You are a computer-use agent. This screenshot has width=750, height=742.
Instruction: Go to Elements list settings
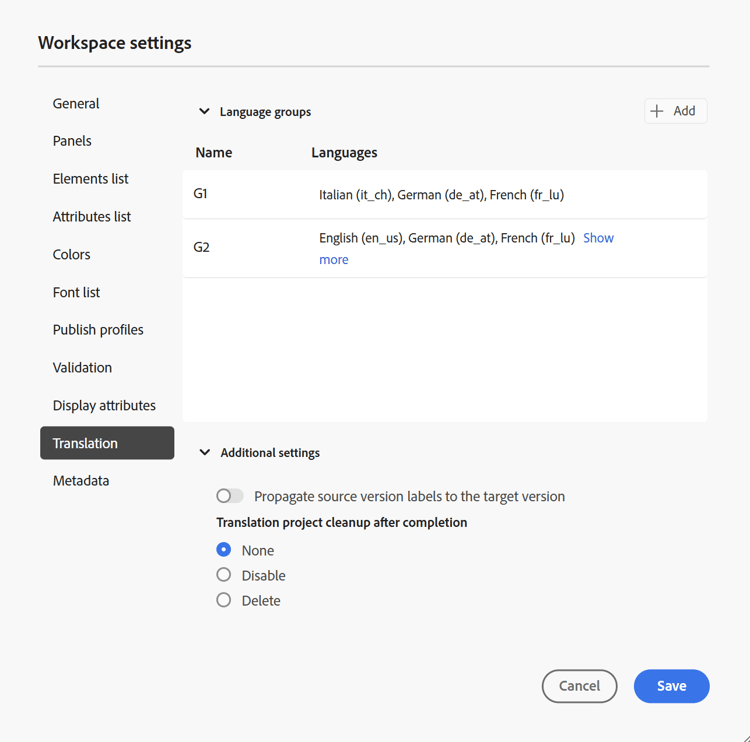coord(91,179)
